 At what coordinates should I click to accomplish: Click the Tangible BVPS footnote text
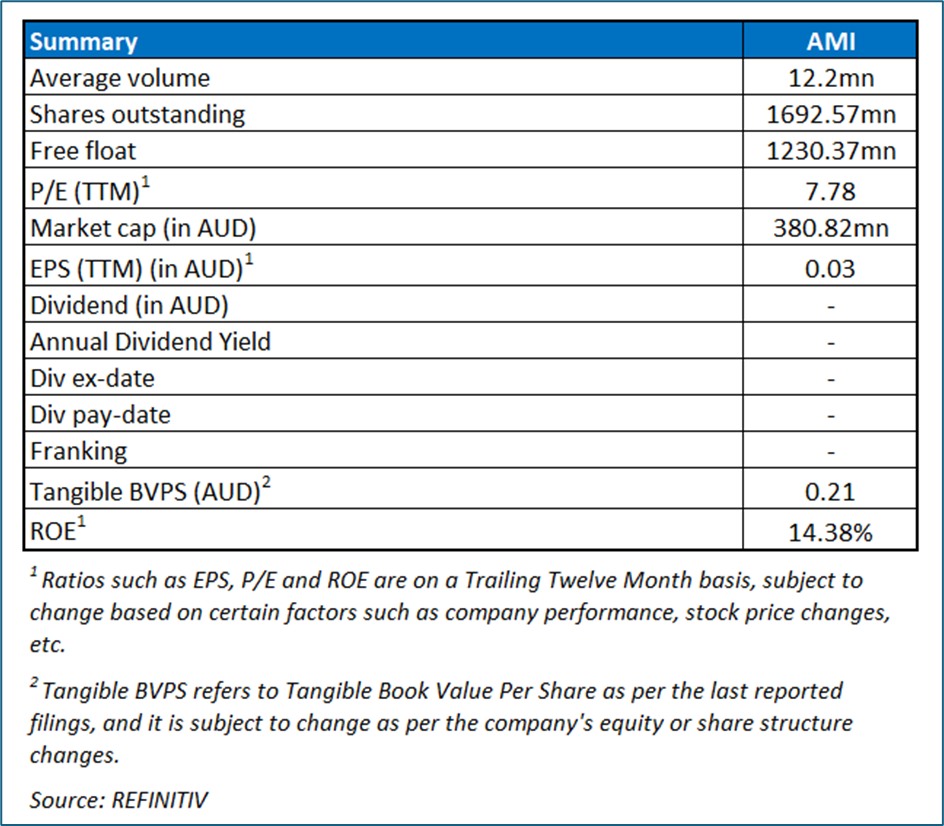(440, 722)
